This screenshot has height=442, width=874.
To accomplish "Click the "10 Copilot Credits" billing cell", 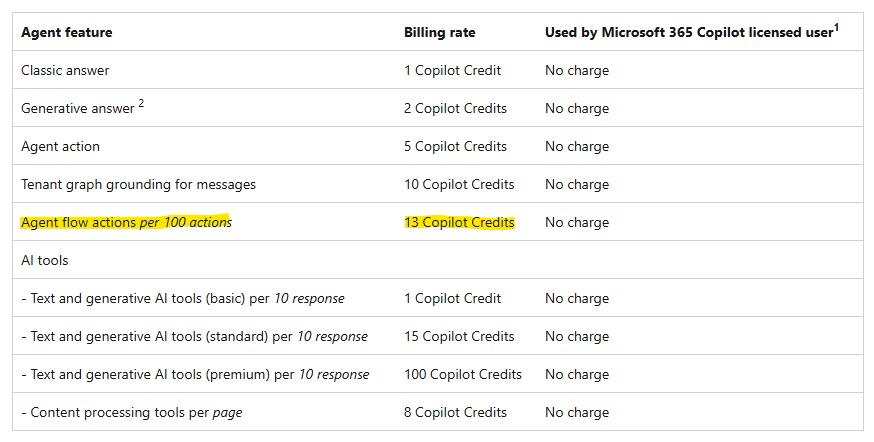I will pos(459,185).
